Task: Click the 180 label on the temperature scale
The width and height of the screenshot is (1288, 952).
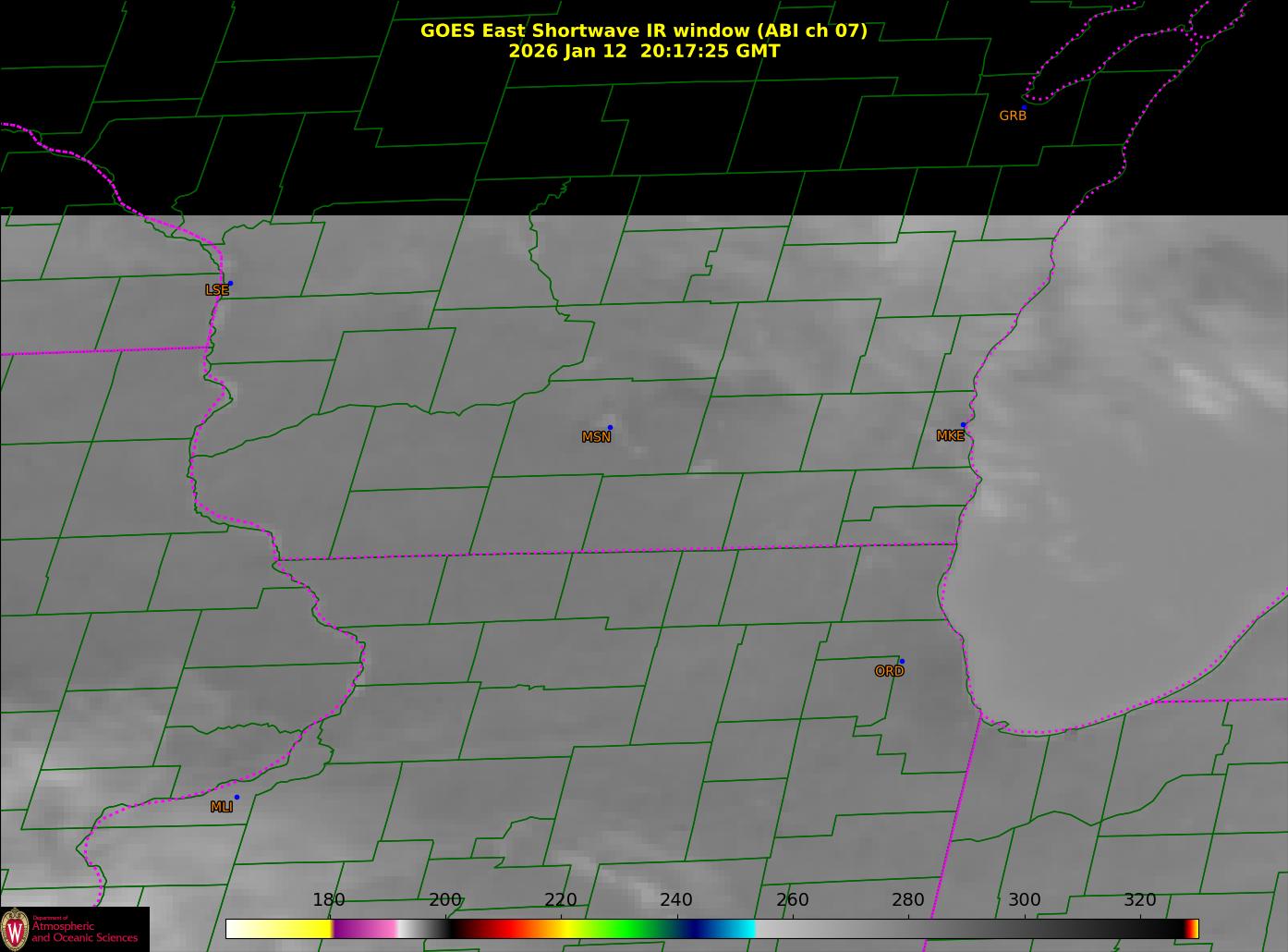Action: [328, 900]
